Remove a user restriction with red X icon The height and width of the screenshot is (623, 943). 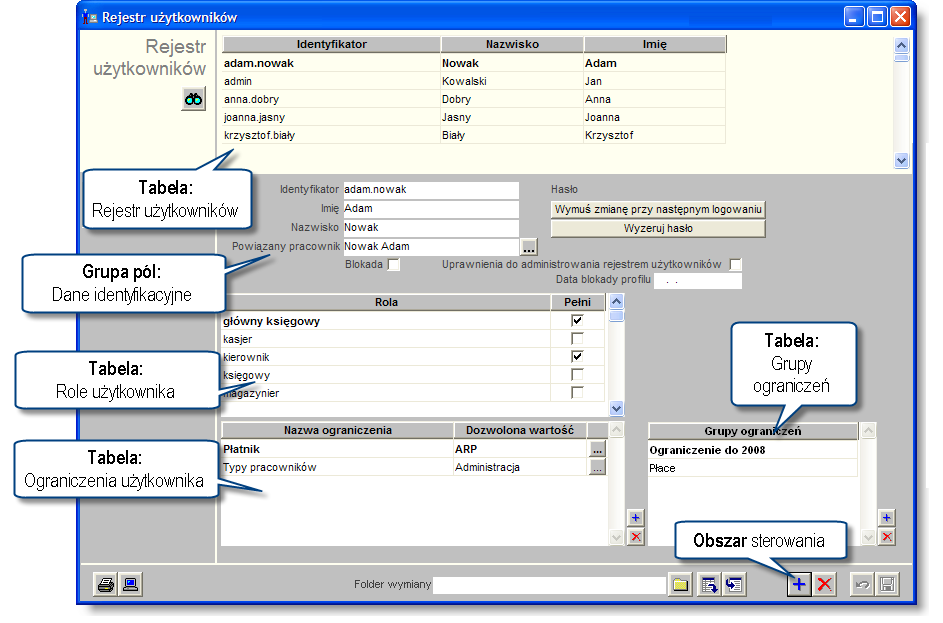point(636,537)
